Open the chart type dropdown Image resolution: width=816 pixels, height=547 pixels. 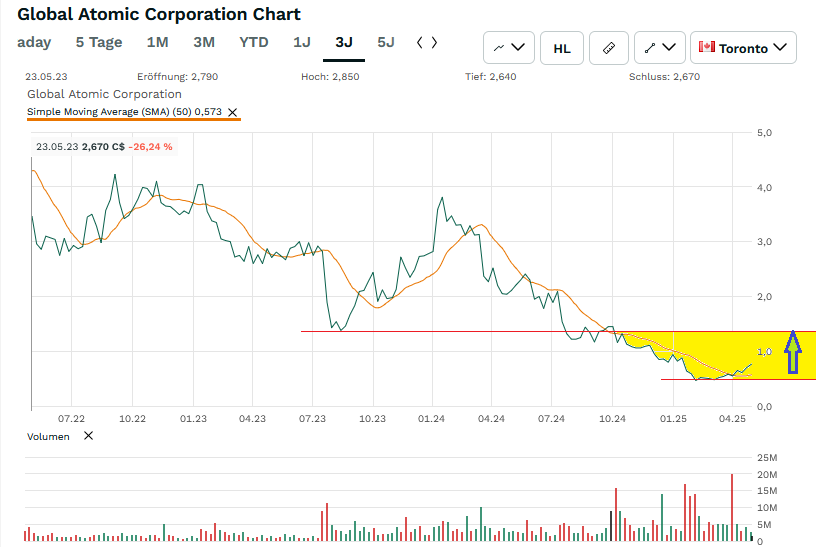tap(508, 48)
